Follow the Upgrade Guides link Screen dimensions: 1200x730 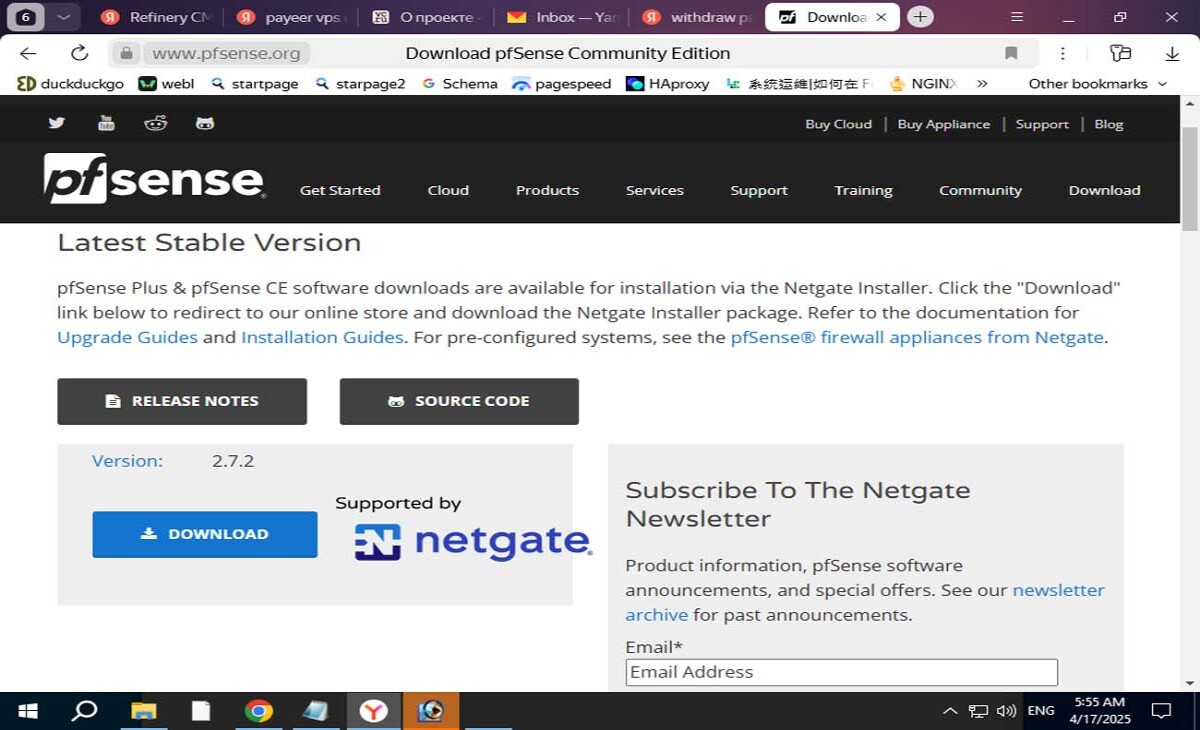click(x=127, y=337)
